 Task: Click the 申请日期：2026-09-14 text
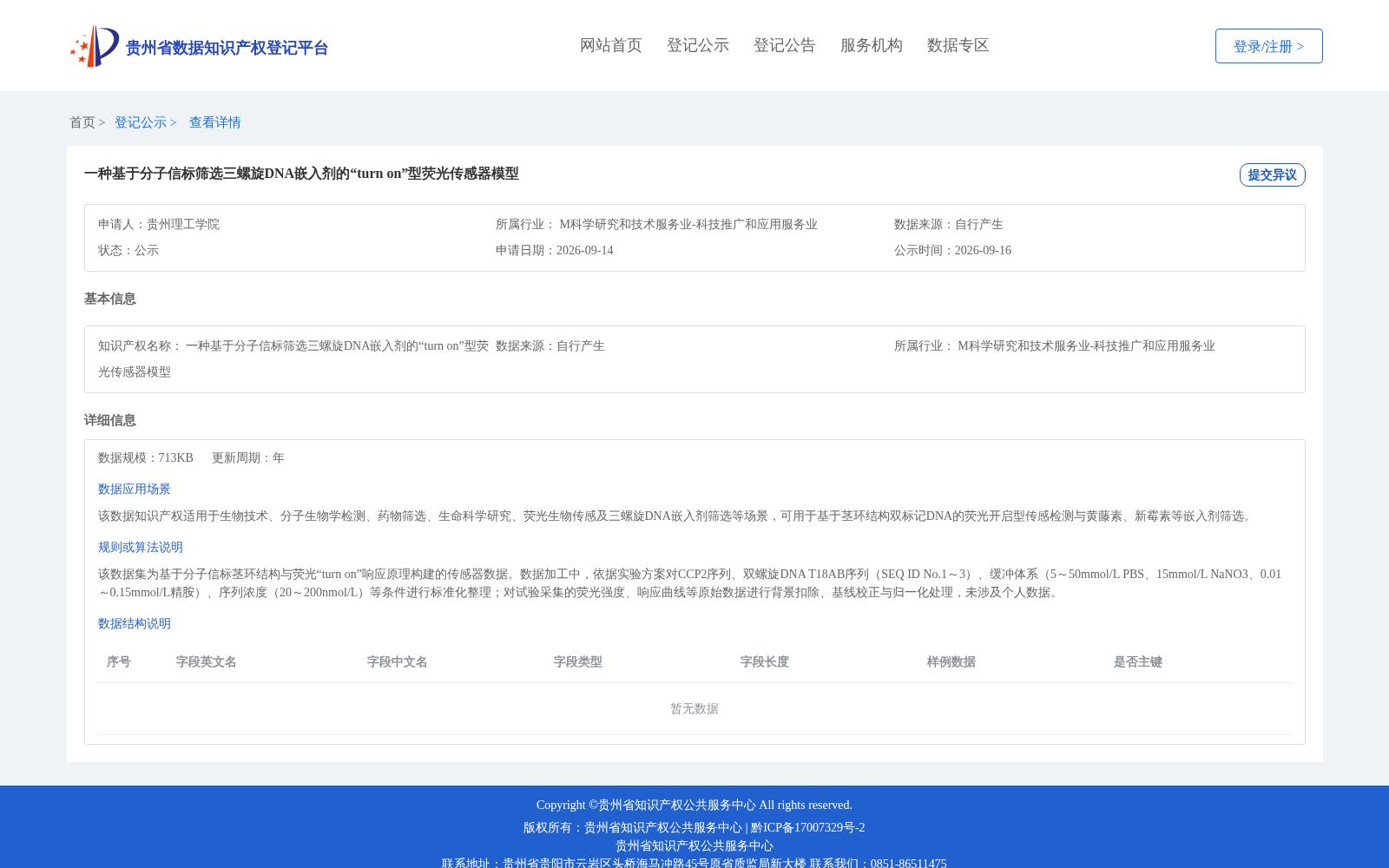555,250
